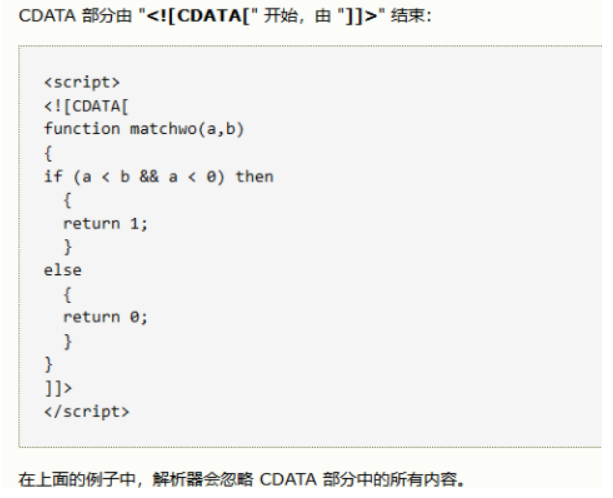Click the ]]> closing line in code
This screenshot has width=613, height=498.
pos(58,388)
